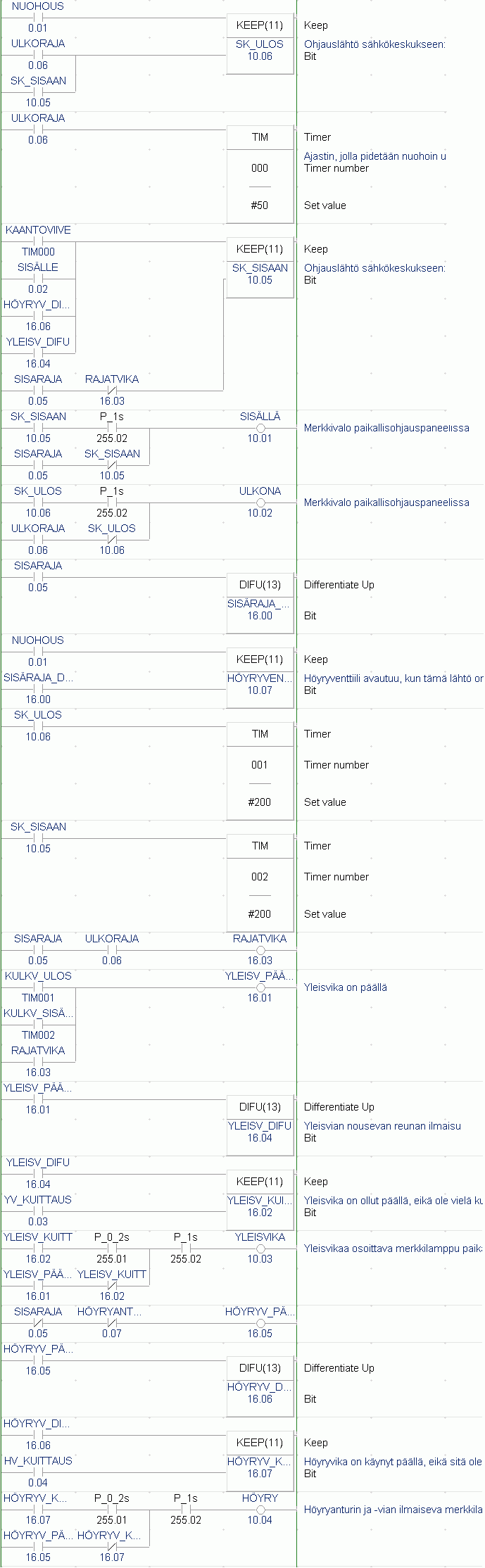Select the DIFU(13) SISÄRAJA 16.00 block
Image resolution: width=485 pixels, height=1568 pixels.
coord(260,603)
